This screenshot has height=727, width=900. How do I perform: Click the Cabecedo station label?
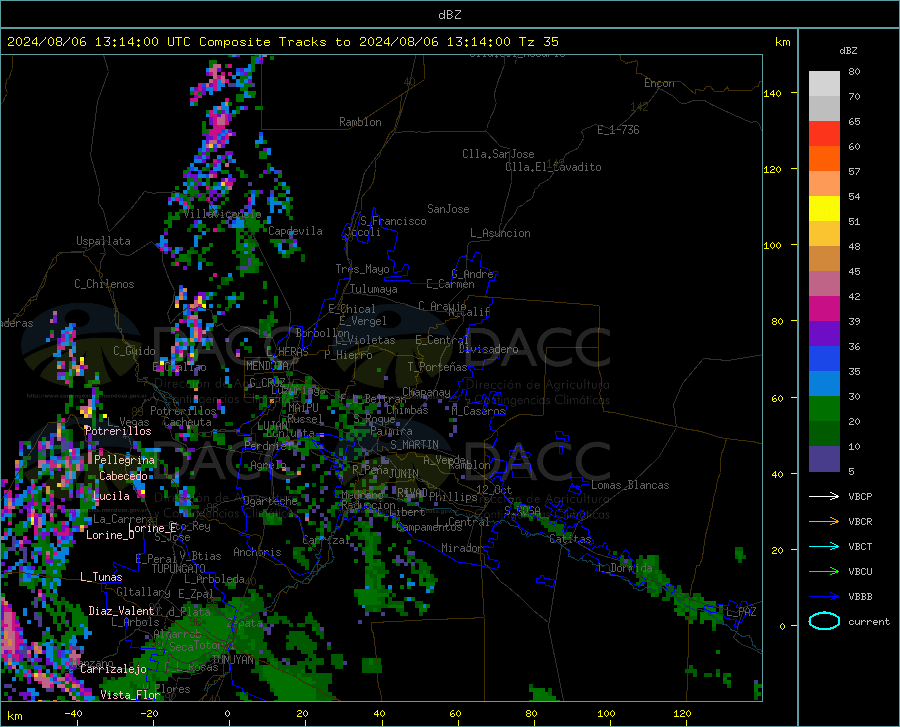[x=123, y=476]
